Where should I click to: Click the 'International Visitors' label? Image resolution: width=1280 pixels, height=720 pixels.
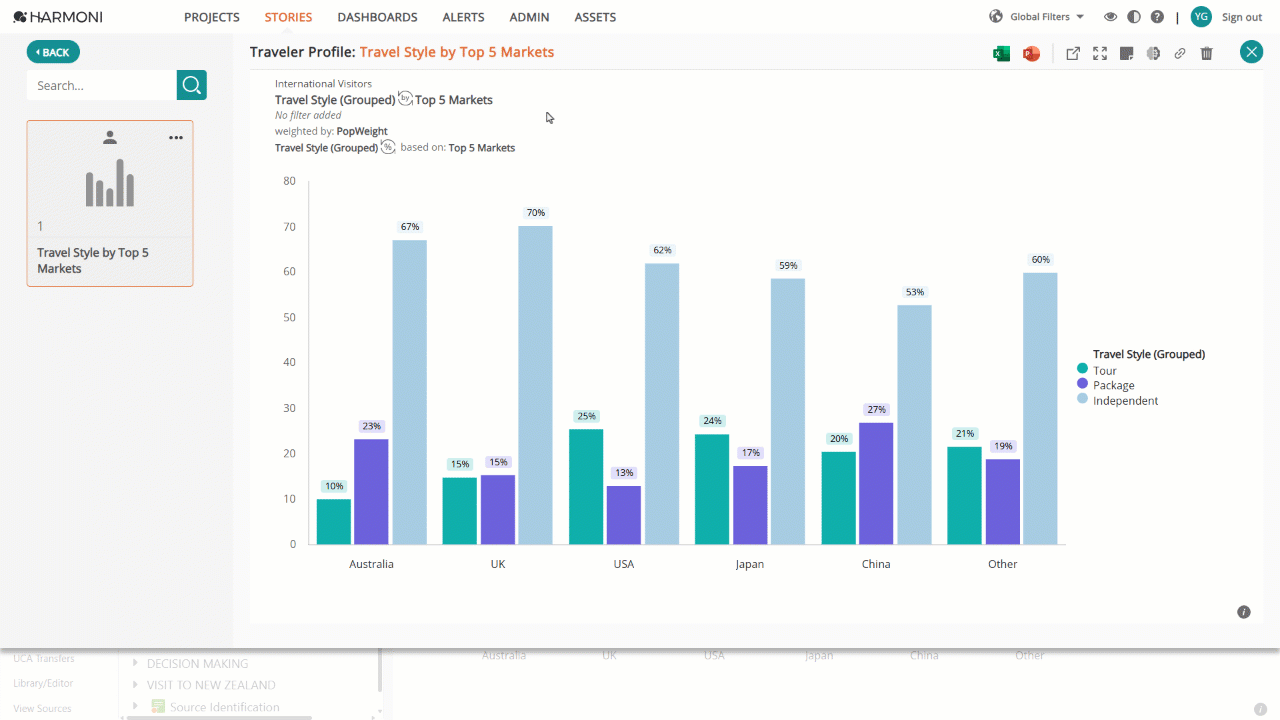(x=323, y=84)
